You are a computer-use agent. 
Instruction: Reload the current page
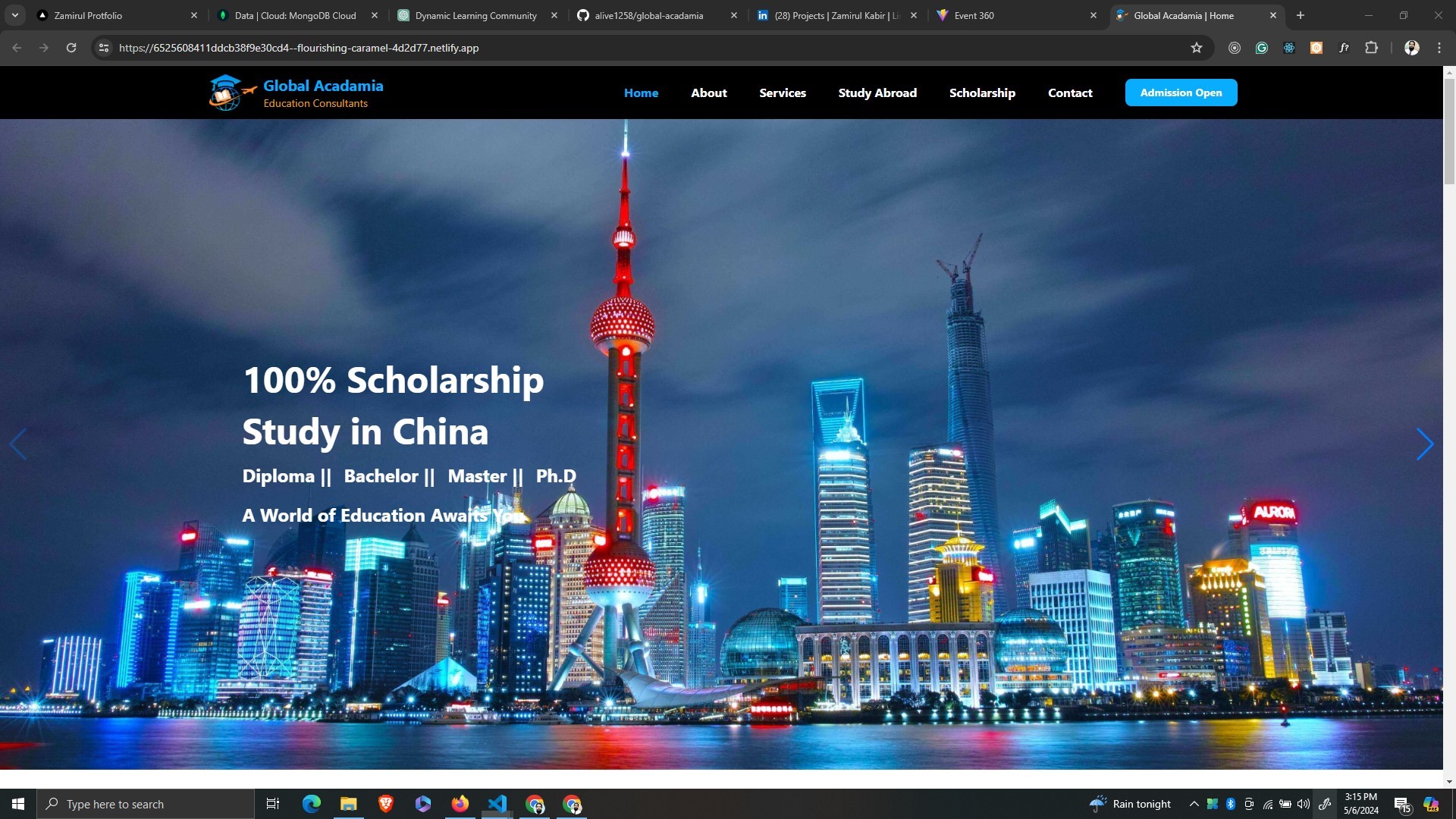tap(71, 48)
